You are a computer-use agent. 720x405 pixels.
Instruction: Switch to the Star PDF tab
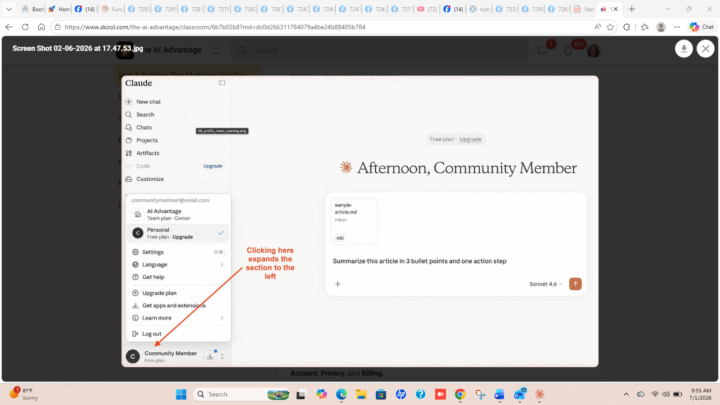[x=584, y=9]
